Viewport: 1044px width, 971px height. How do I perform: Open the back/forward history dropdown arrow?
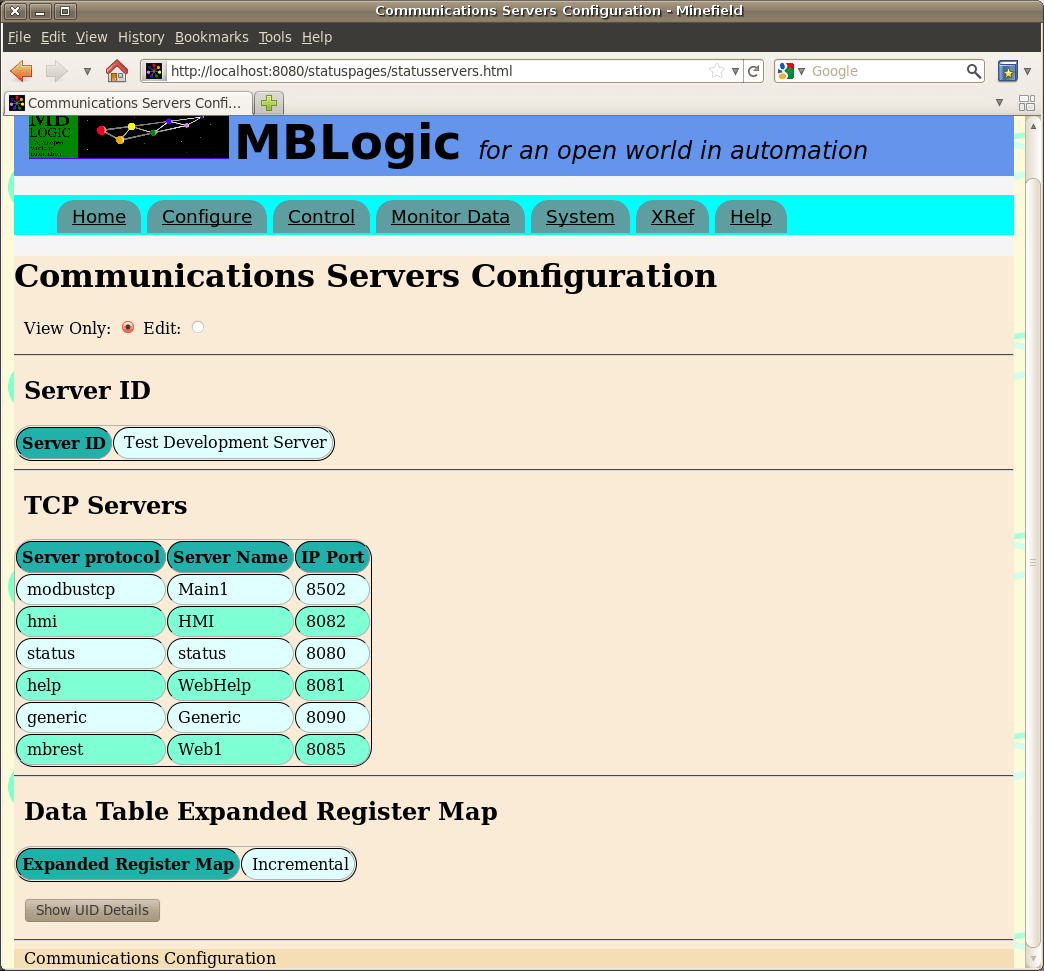point(87,71)
